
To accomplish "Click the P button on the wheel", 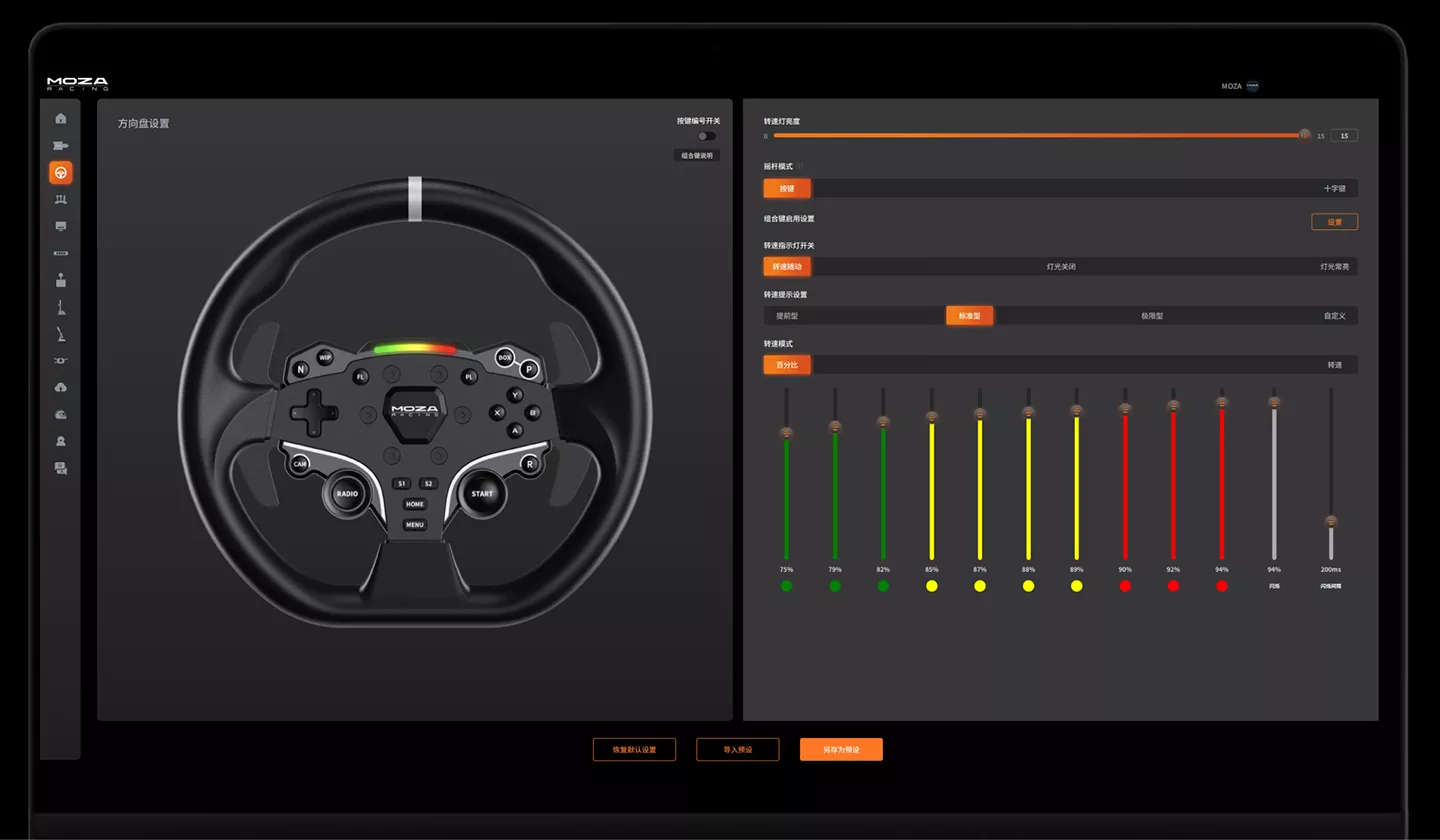I will pyautogui.click(x=530, y=369).
